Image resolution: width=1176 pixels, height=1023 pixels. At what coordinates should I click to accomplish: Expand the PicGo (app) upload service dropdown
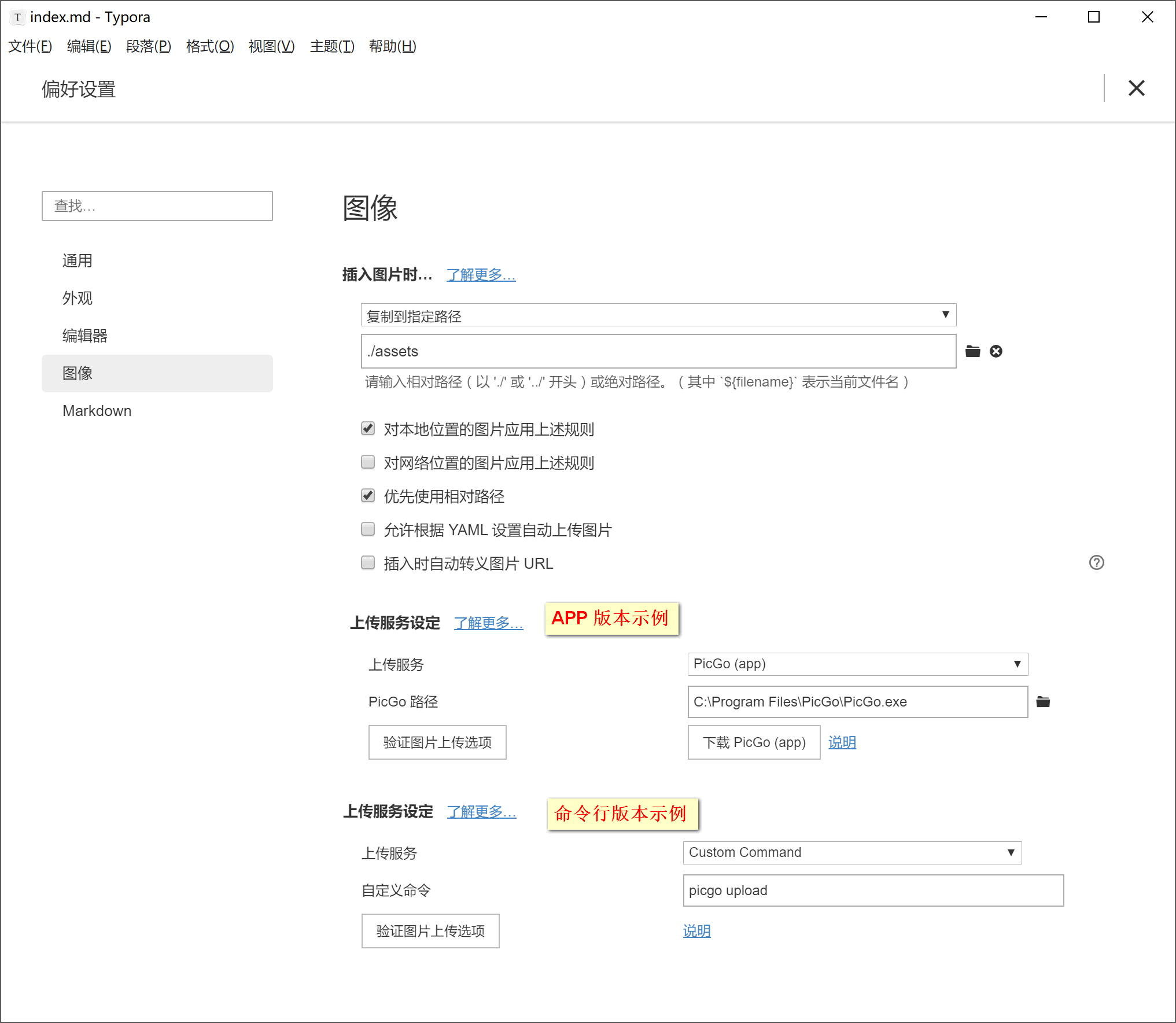(x=1014, y=663)
